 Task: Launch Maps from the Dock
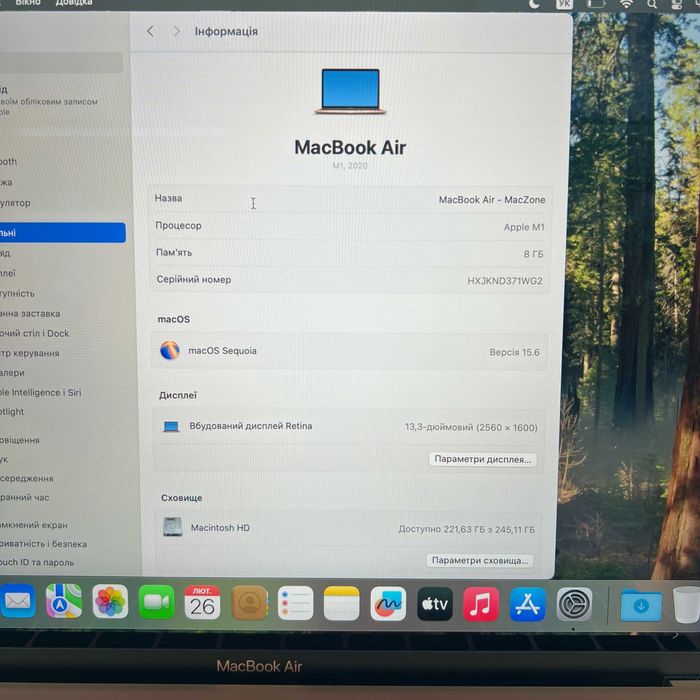click(64, 601)
